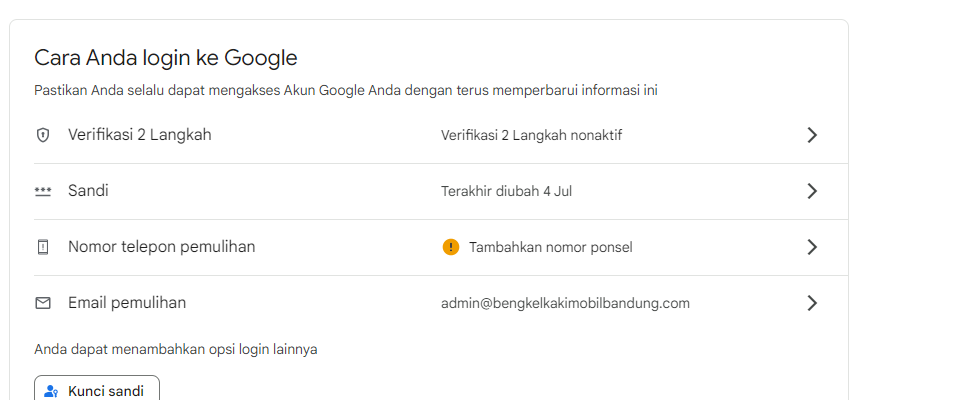Open the Sandi row chevron arrow
957x400 pixels.
[x=812, y=191]
